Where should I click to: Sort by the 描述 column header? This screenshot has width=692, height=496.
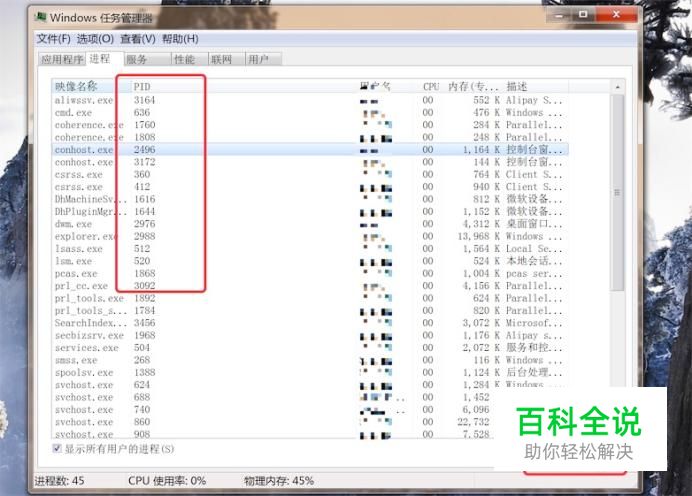click(x=535, y=86)
